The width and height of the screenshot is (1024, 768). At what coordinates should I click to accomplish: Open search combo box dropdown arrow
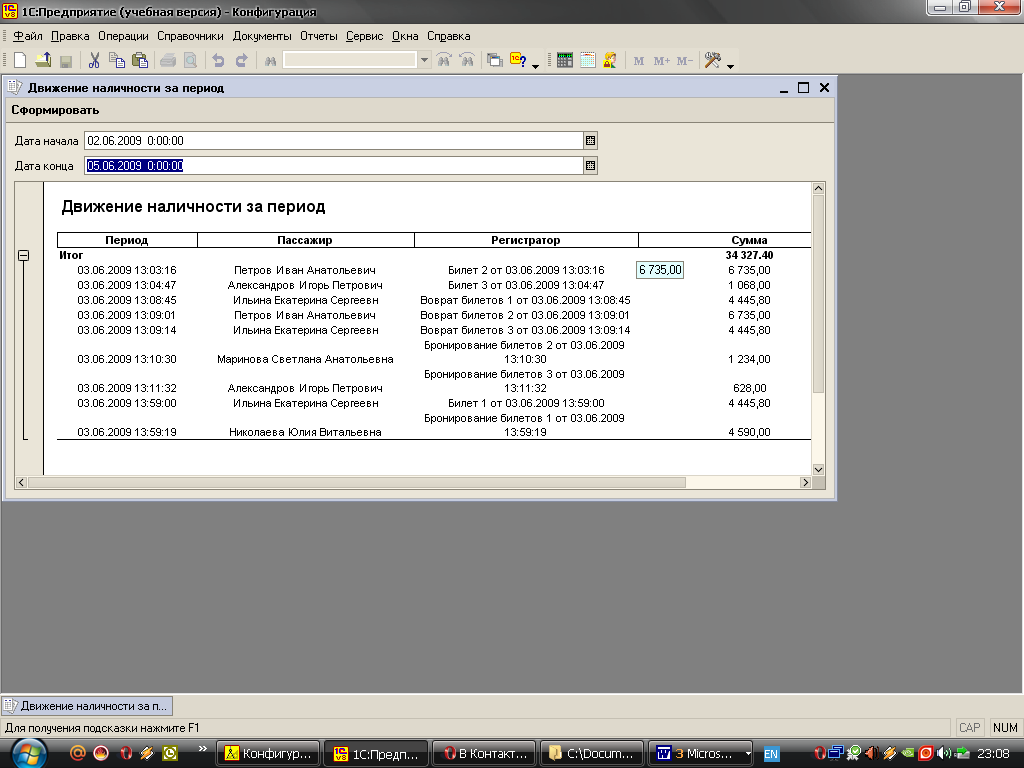tap(424, 60)
